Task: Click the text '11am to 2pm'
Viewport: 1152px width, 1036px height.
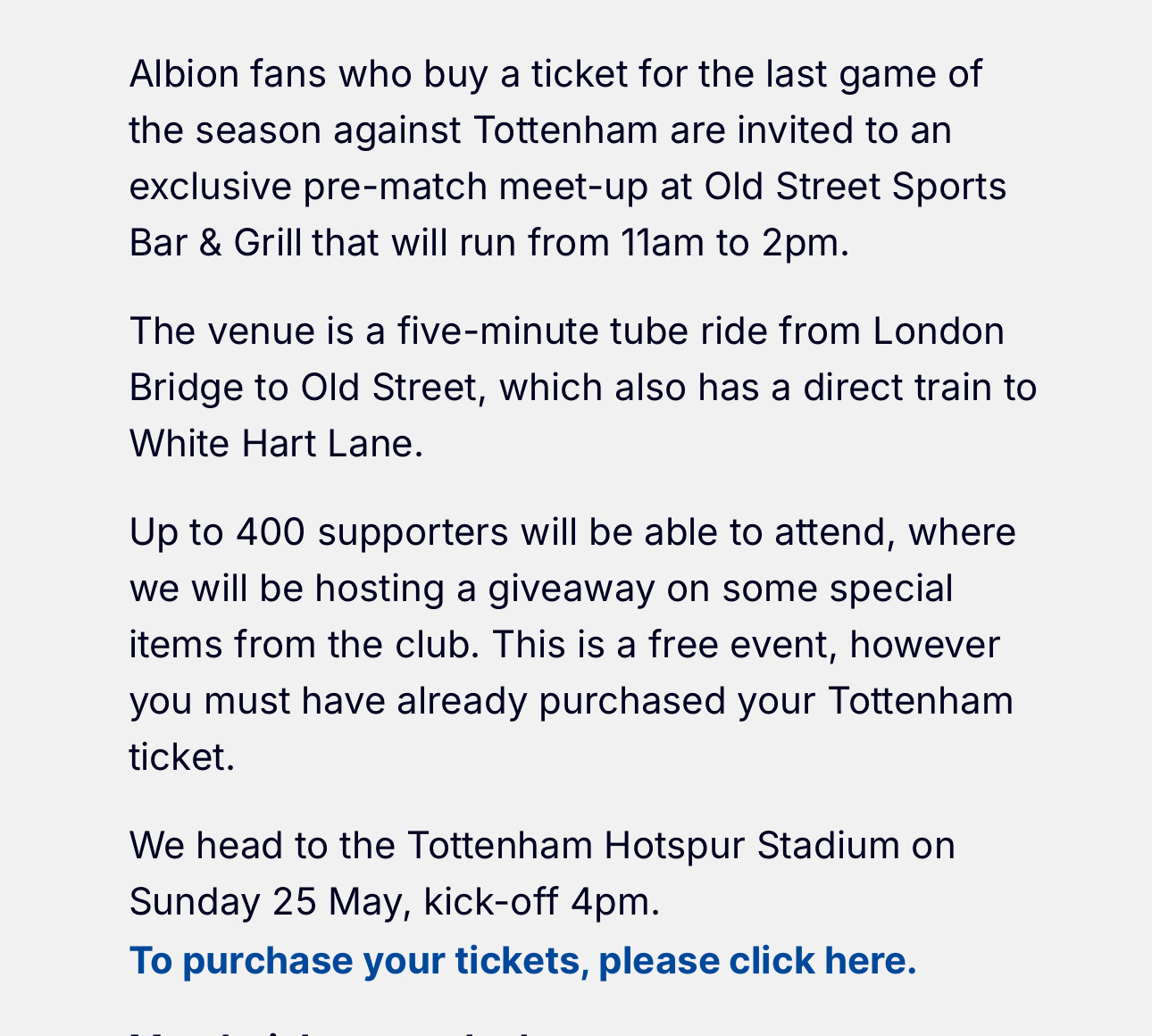Action: click(734, 242)
